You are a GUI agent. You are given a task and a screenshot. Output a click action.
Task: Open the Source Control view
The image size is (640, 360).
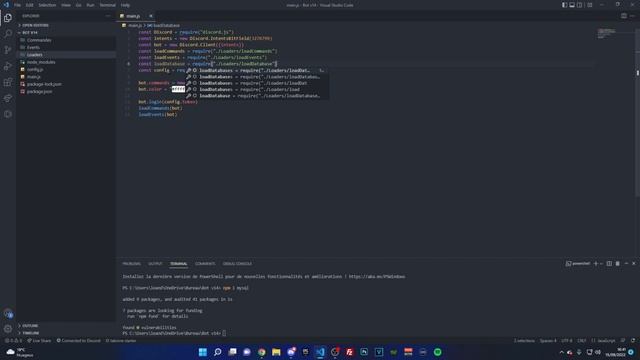pos(8,50)
